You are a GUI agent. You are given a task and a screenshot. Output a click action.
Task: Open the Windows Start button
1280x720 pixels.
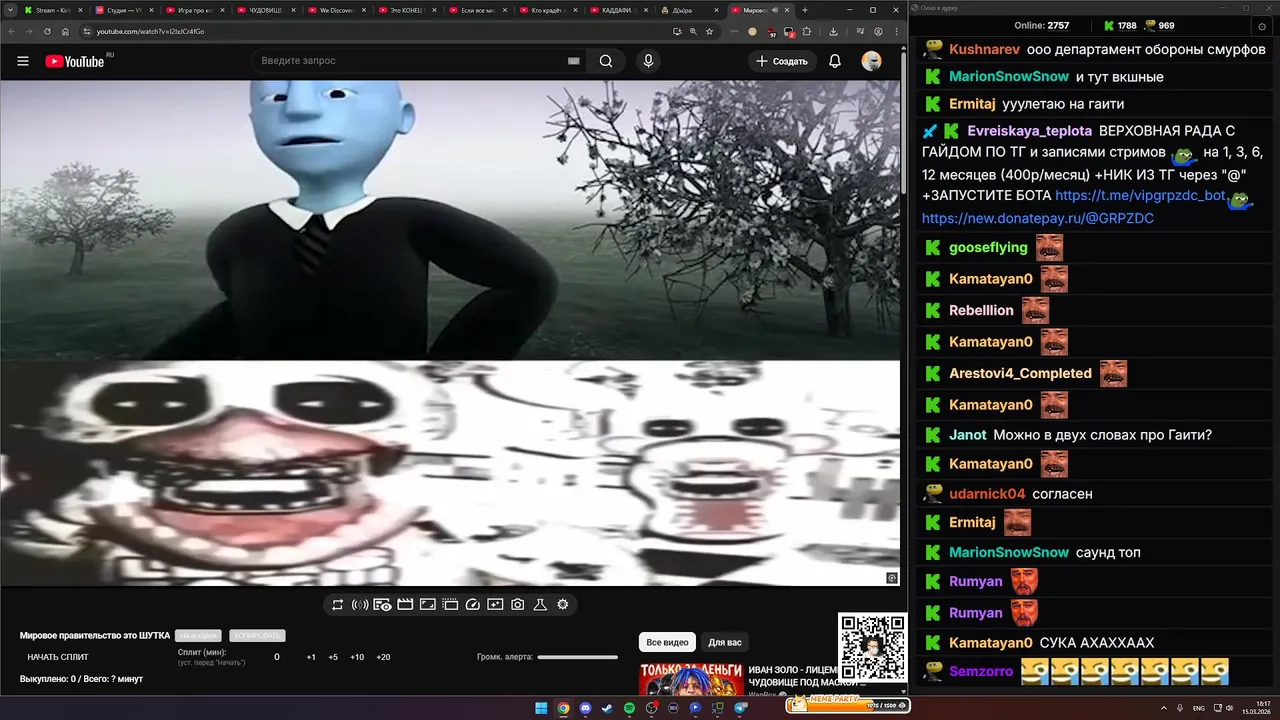click(x=541, y=708)
